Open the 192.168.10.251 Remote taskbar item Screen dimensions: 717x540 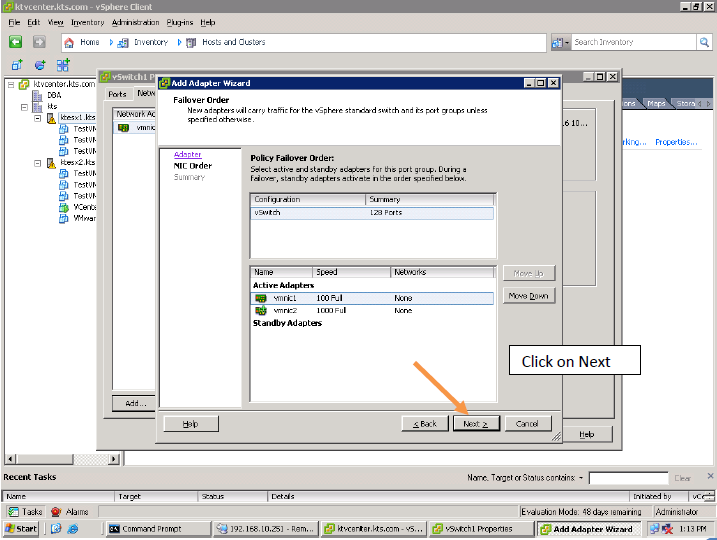(266, 529)
